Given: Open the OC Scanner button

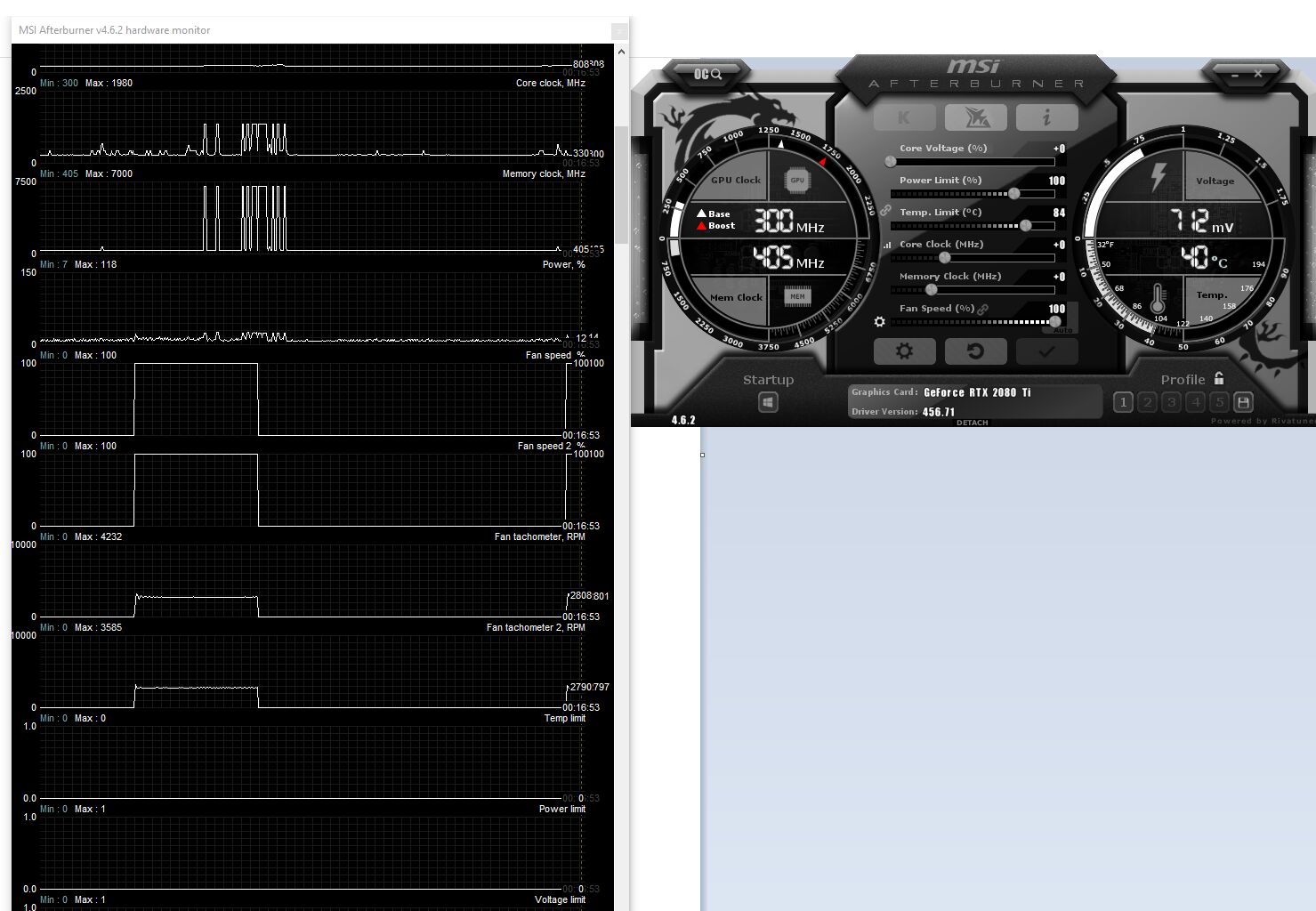Looking at the screenshot, I should click(707, 74).
